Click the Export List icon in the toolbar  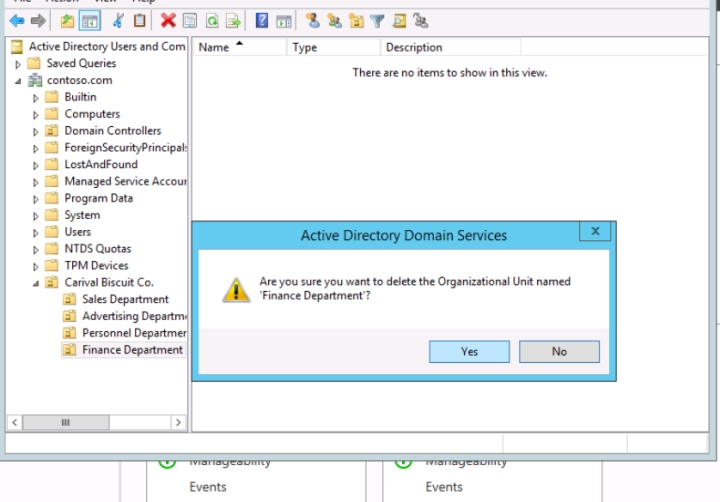tap(233, 21)
